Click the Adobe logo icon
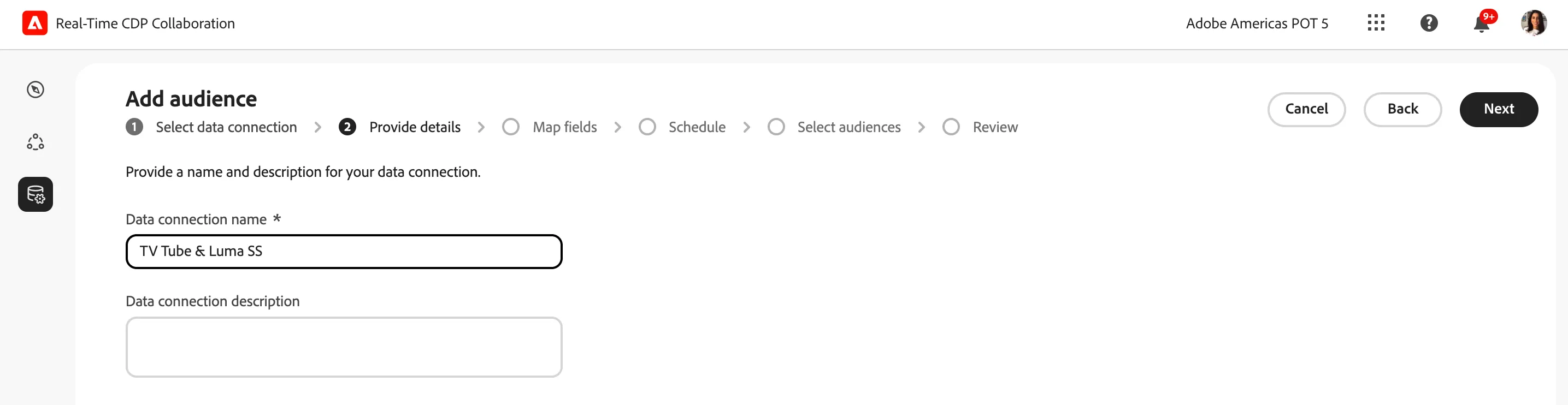 tap(35, 23)
